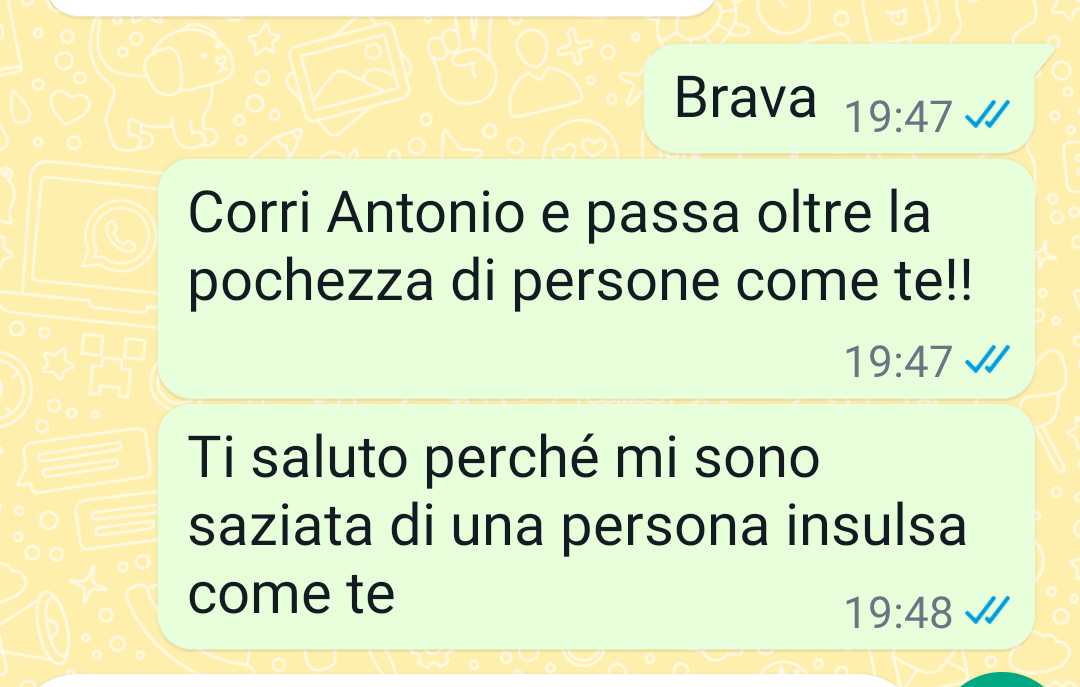Screen dimensions: 1080x687
Task: Click blue double-check next to 19:48
Action: pyautogui.click(x=987, y=611)
